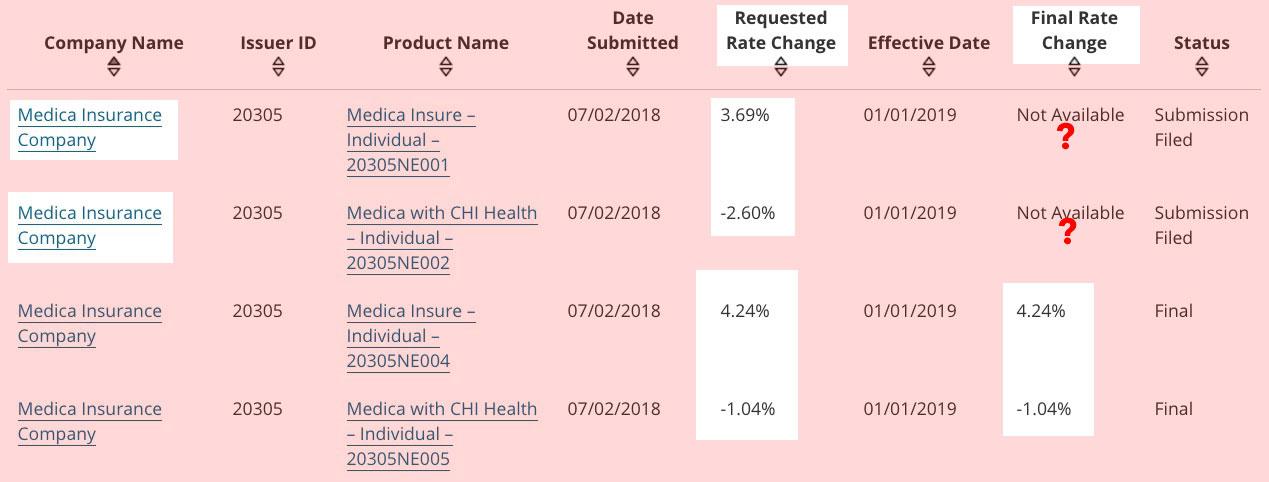This screenshot has height=482, width=1269.
Task: Sort by Product Name using its arrows
Action: click(446, 67)
